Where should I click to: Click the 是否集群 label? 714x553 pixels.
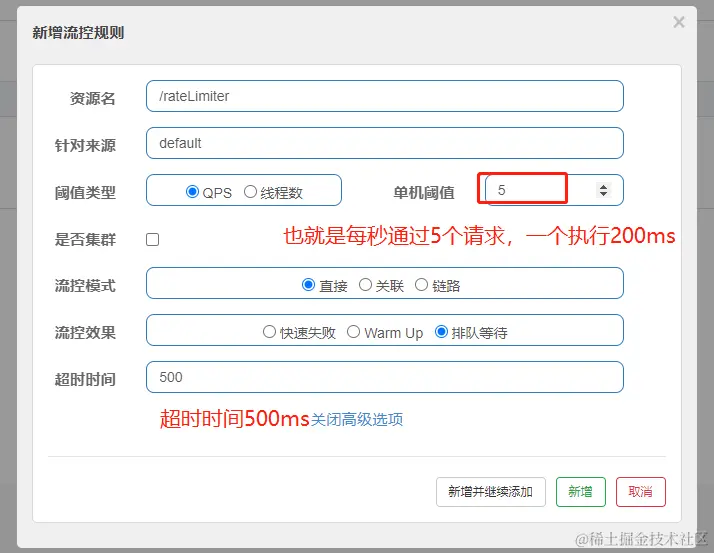pyautogui.click(x=85, y=239)
